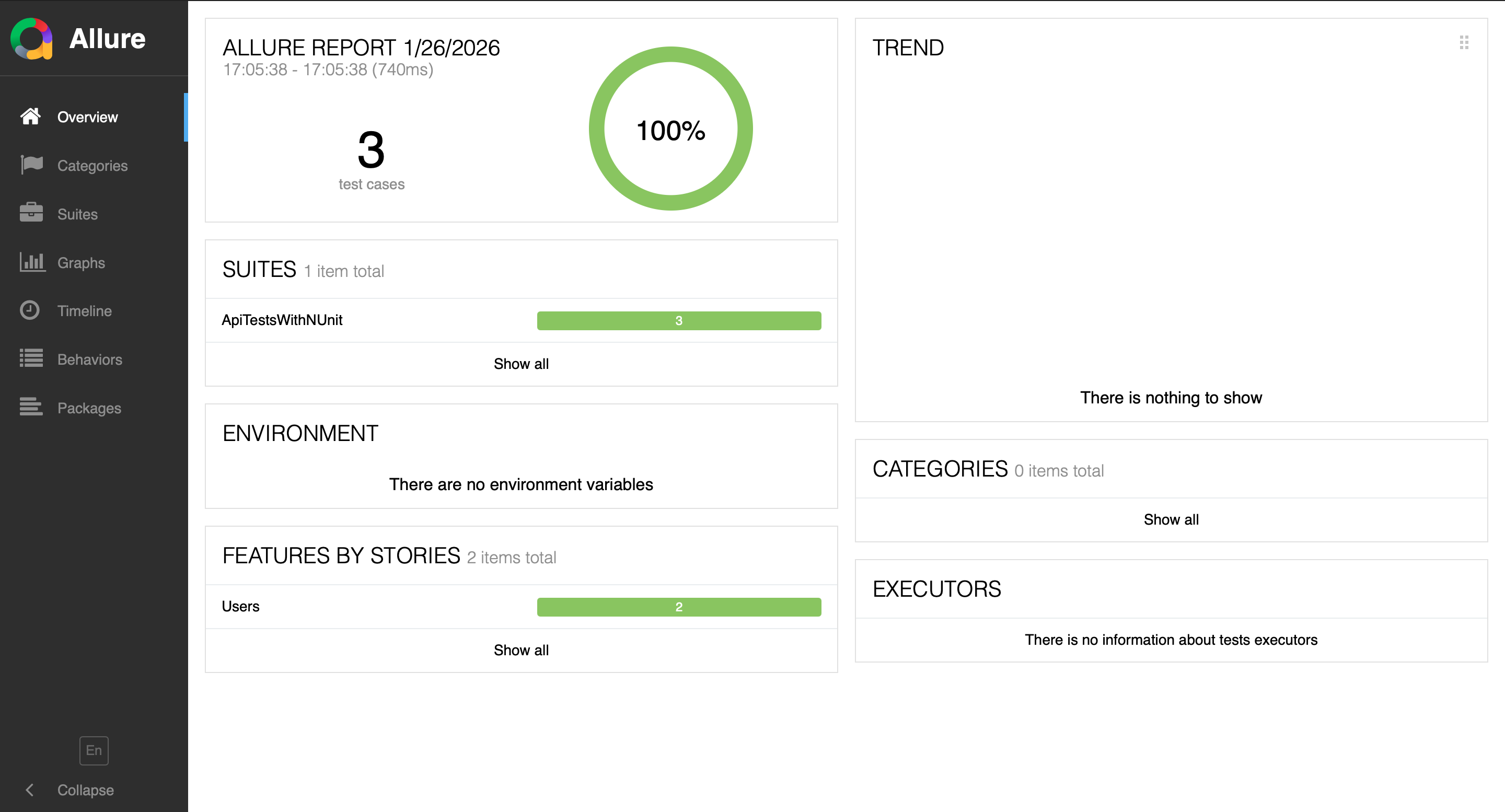
Task: Click the Categories flag icon
Action: pyautogui.click(x=31, y=165)
